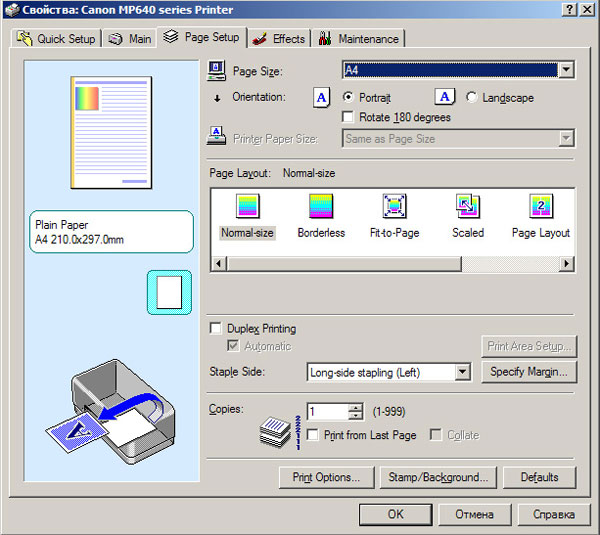Select the Normal-size layout icon

click(x=248, y=206)
